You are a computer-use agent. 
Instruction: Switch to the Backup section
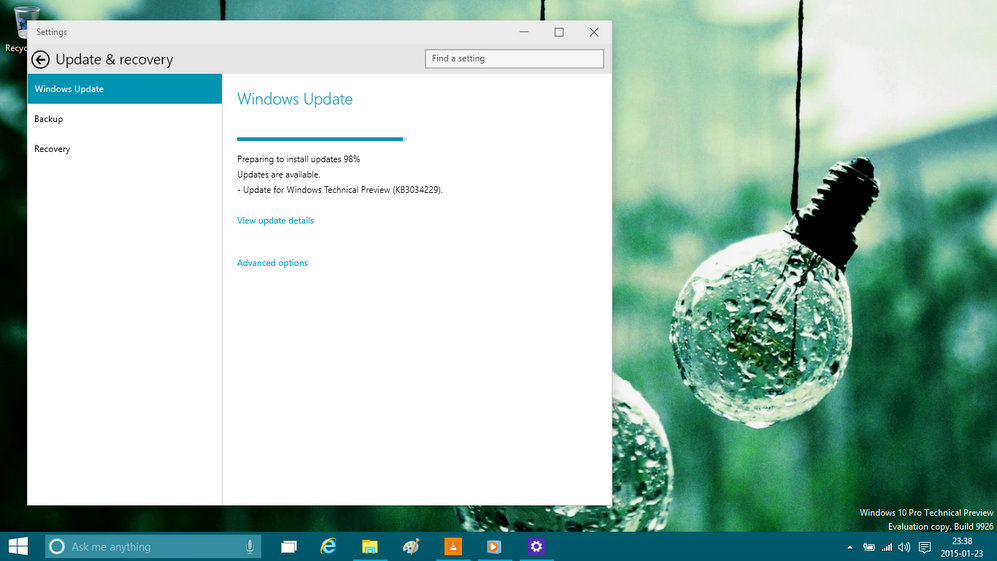tap(49, 119)
